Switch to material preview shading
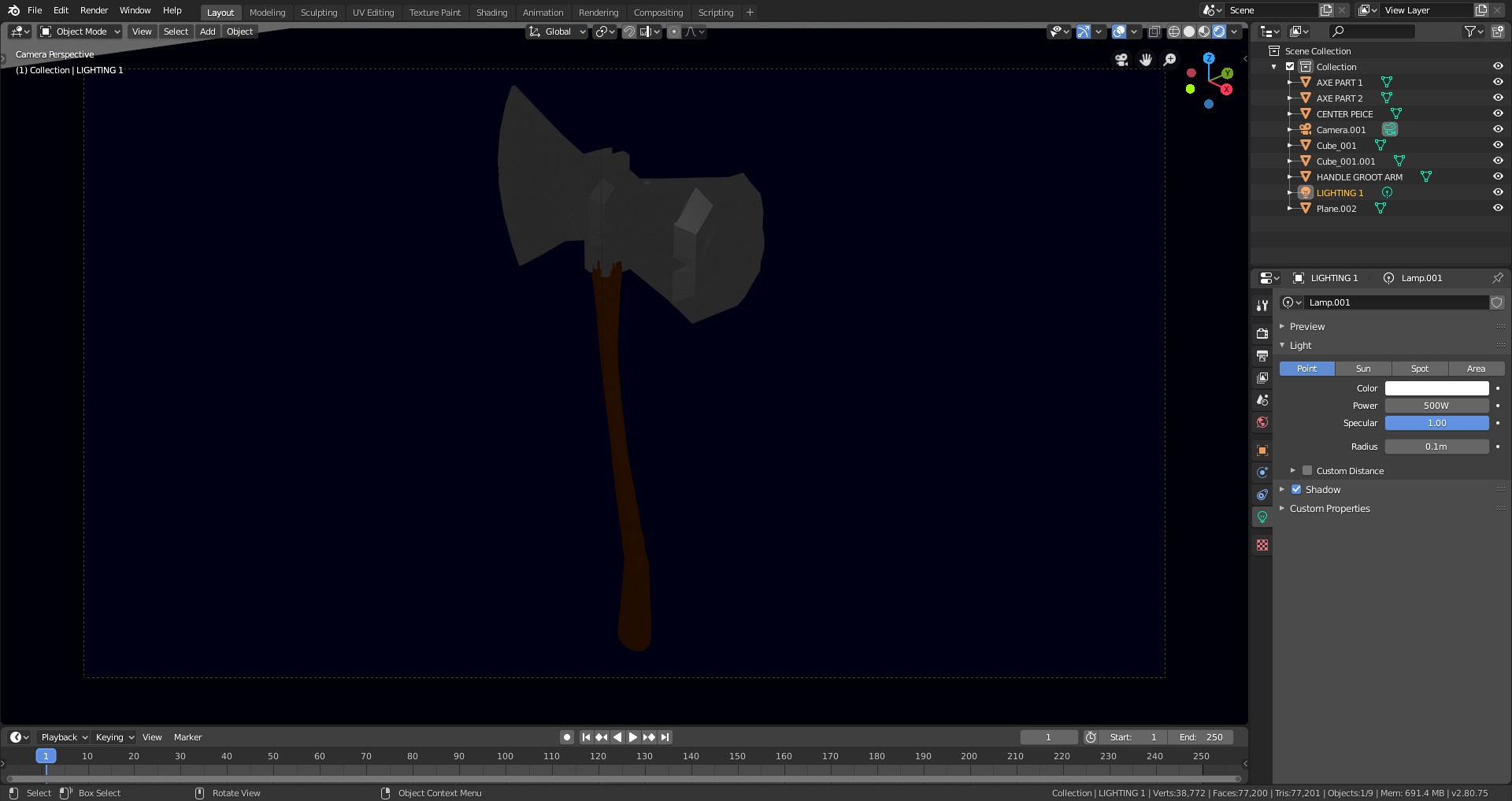The width and height of the screenshot is (1512, 801). pyautogui.click(x=1204, y=32)
